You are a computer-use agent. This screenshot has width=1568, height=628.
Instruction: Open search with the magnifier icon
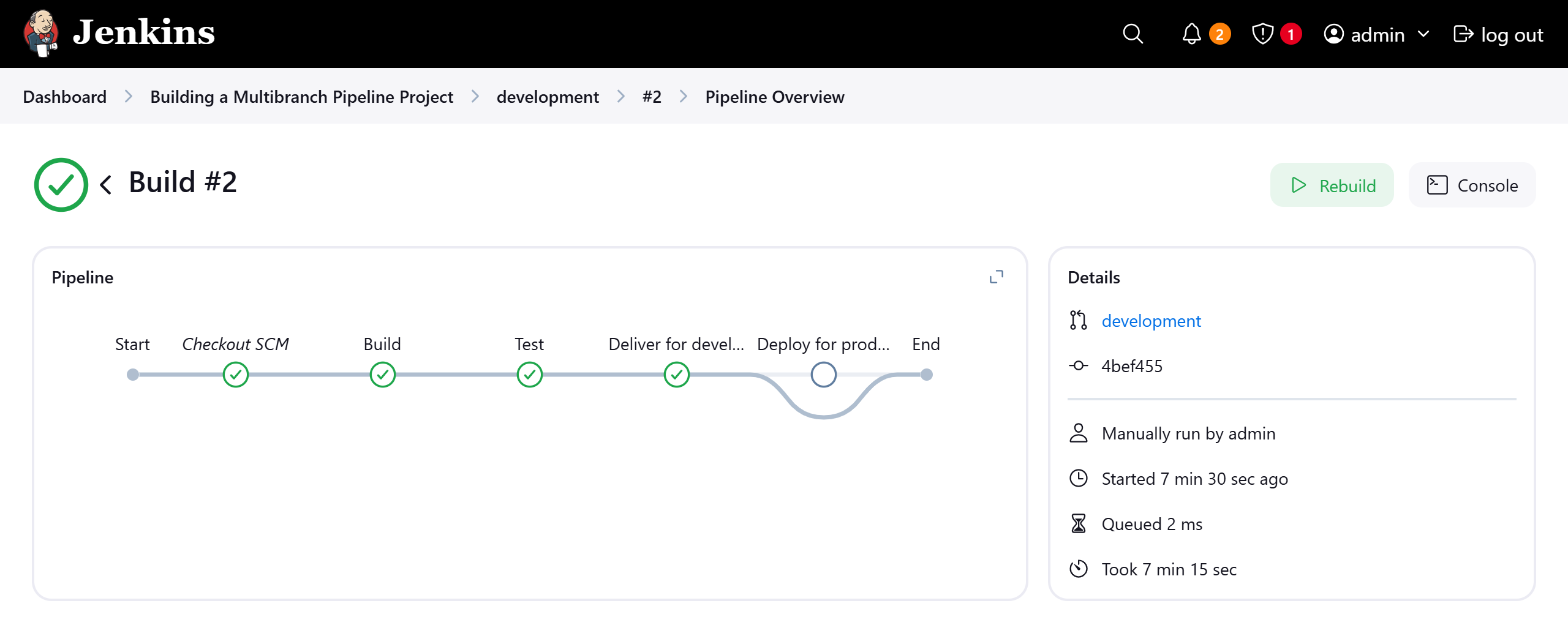(1133, 34)
